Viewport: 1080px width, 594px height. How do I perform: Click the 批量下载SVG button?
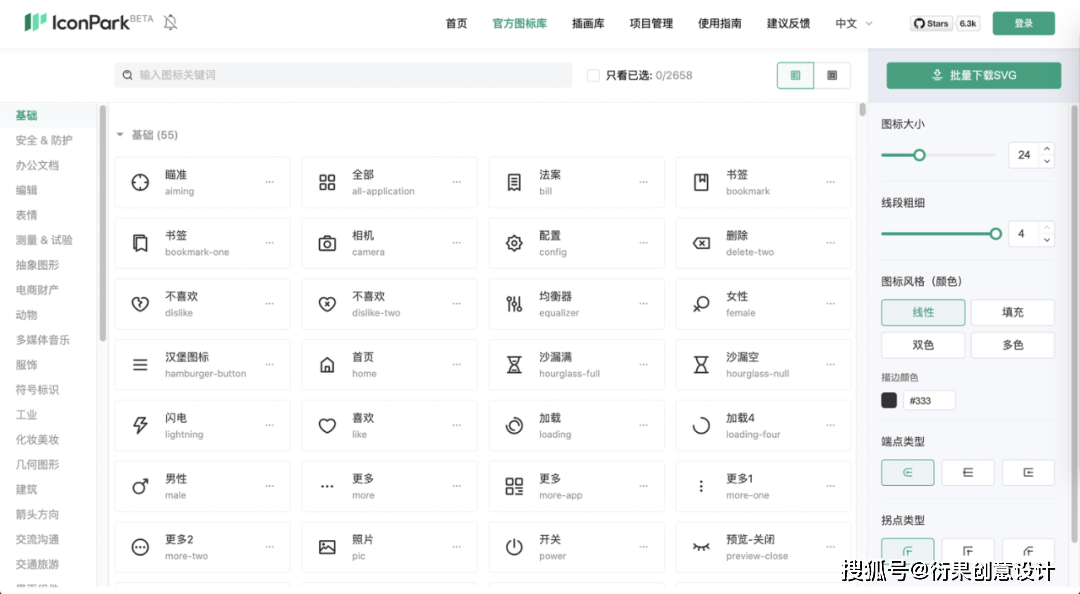click(x=973, y=75)
